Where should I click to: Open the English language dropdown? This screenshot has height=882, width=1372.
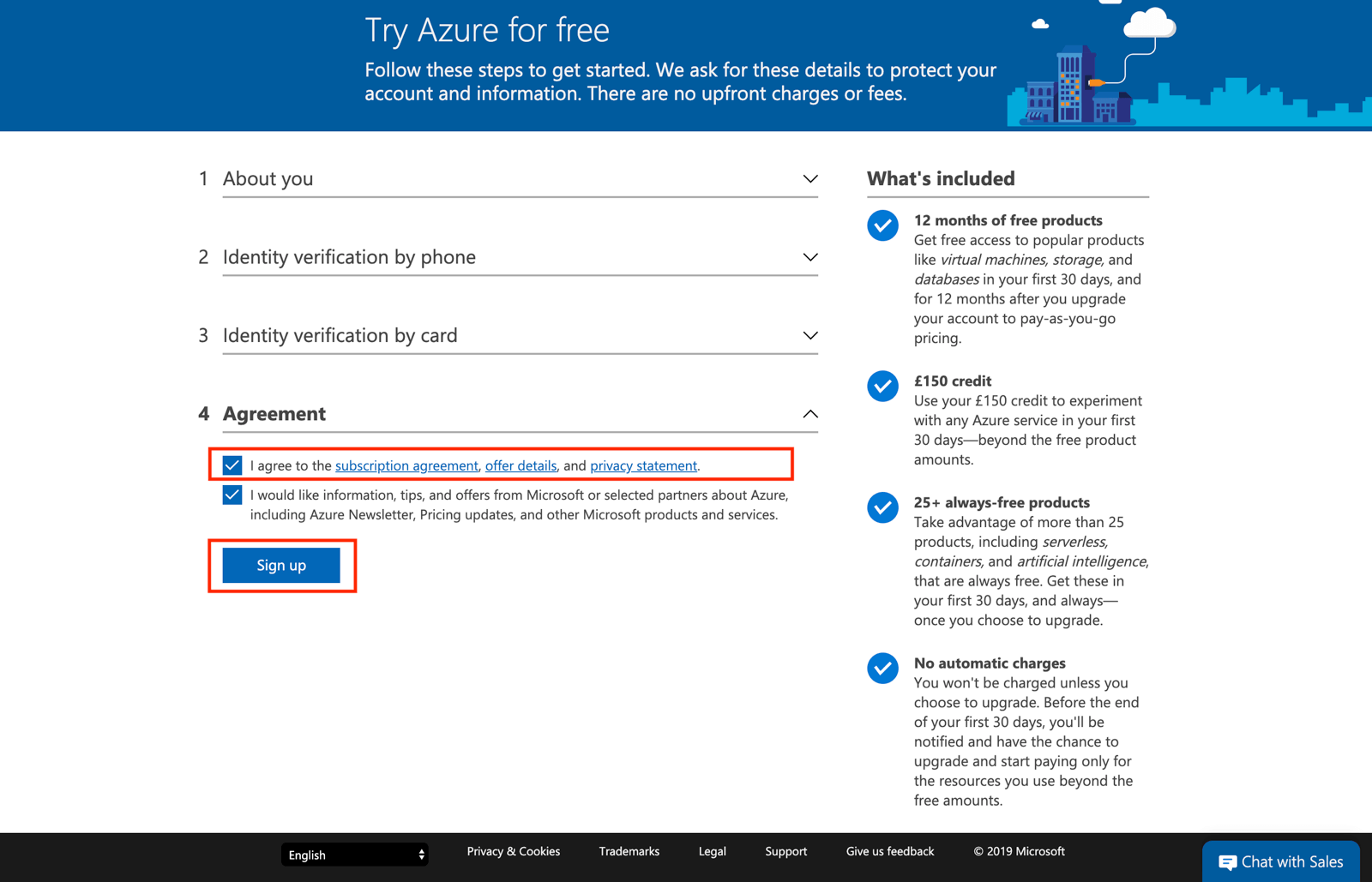point(354,855)
